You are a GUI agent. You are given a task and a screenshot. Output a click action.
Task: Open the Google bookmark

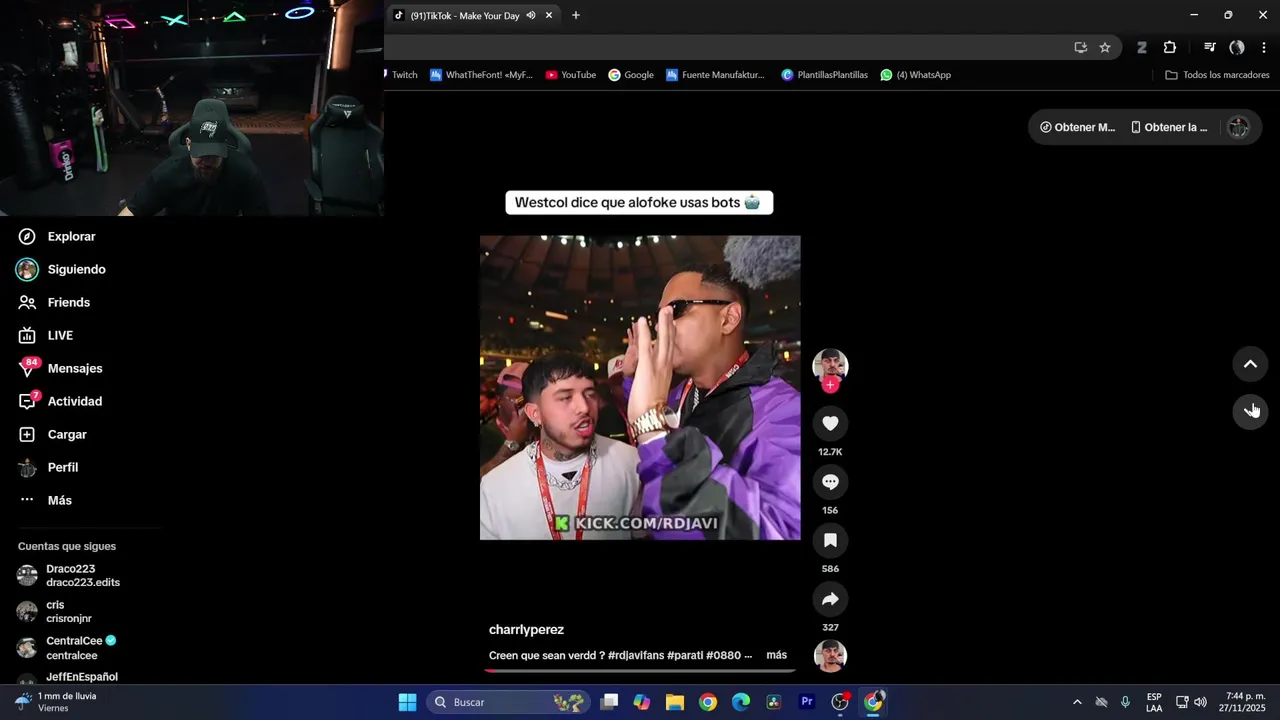click(x=631, y=75)
